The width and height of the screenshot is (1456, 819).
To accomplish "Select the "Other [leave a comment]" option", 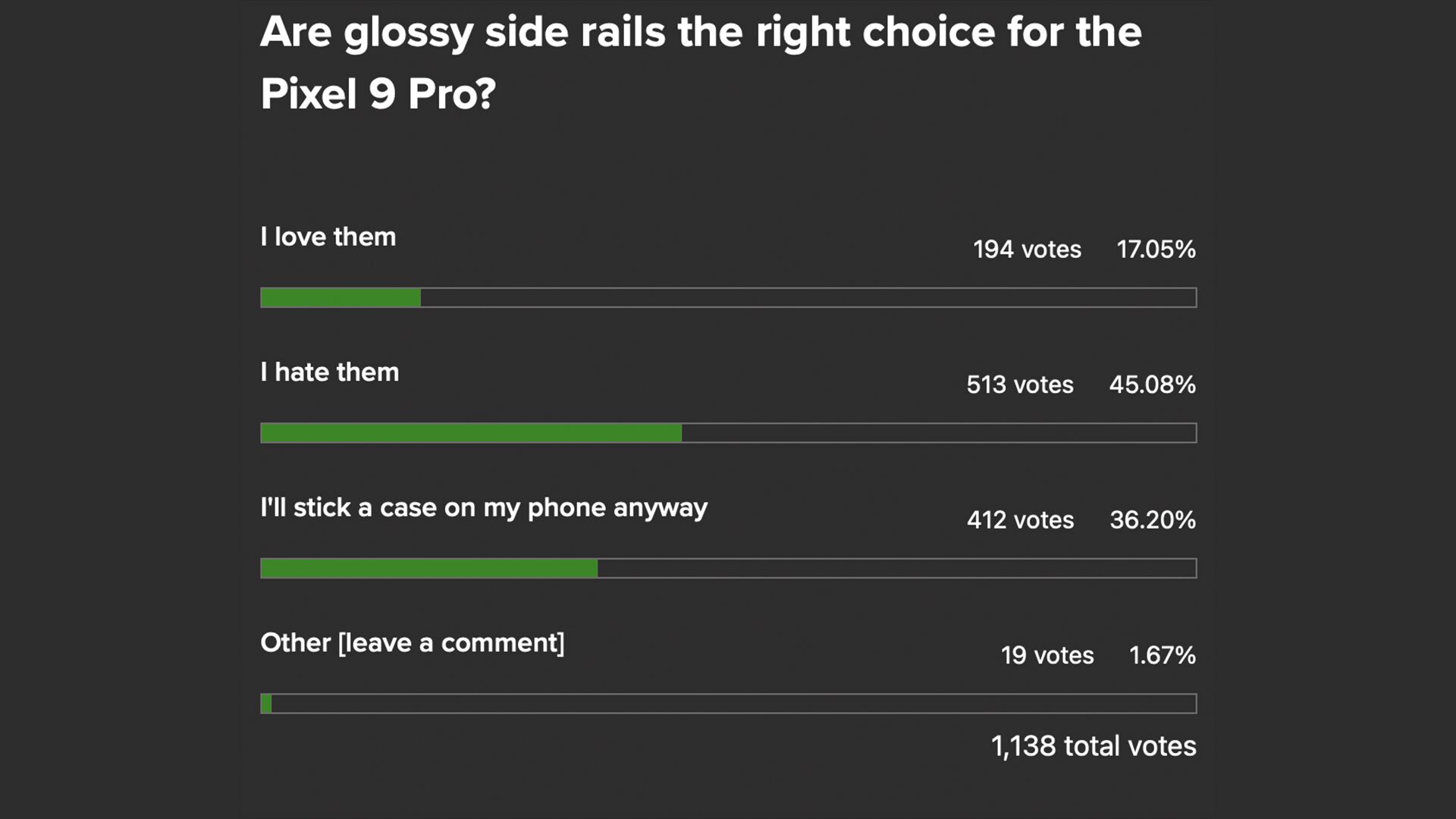I will [412, 643].
